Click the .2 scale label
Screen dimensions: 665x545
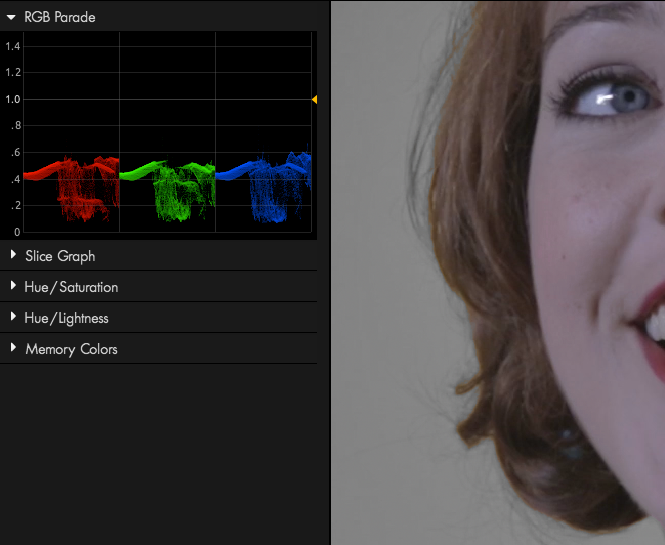point(16,205)
